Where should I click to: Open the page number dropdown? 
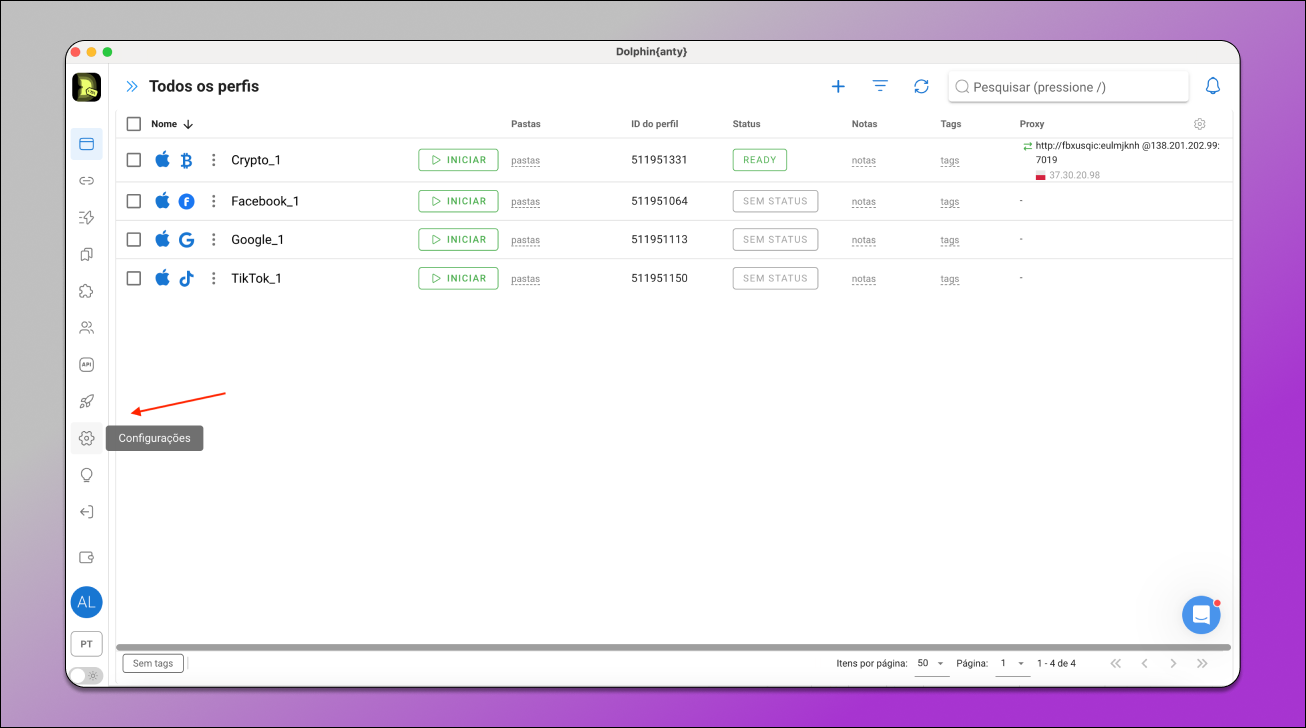tap(1013, 663)
